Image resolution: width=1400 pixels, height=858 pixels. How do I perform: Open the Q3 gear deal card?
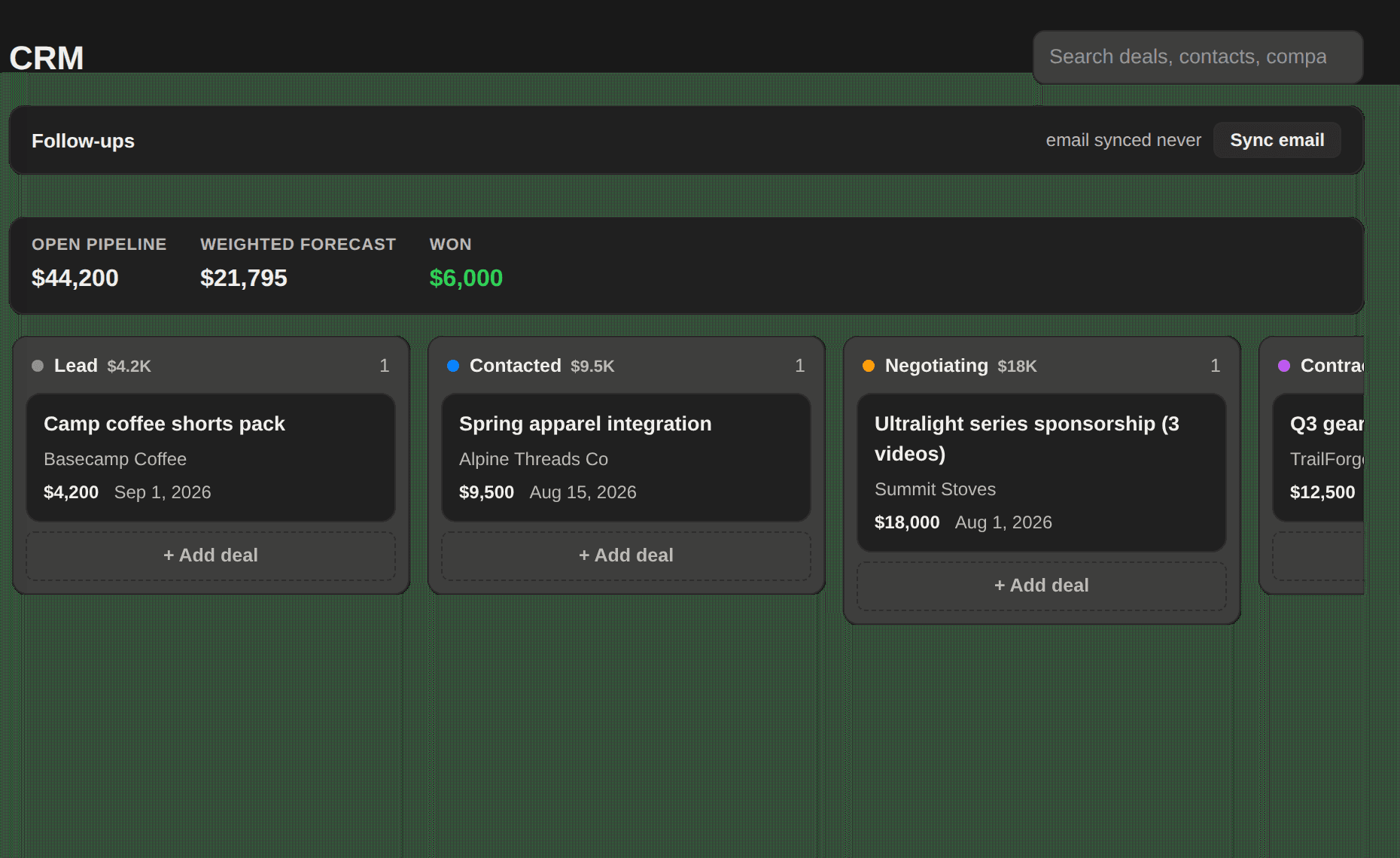coord(1319,458)
